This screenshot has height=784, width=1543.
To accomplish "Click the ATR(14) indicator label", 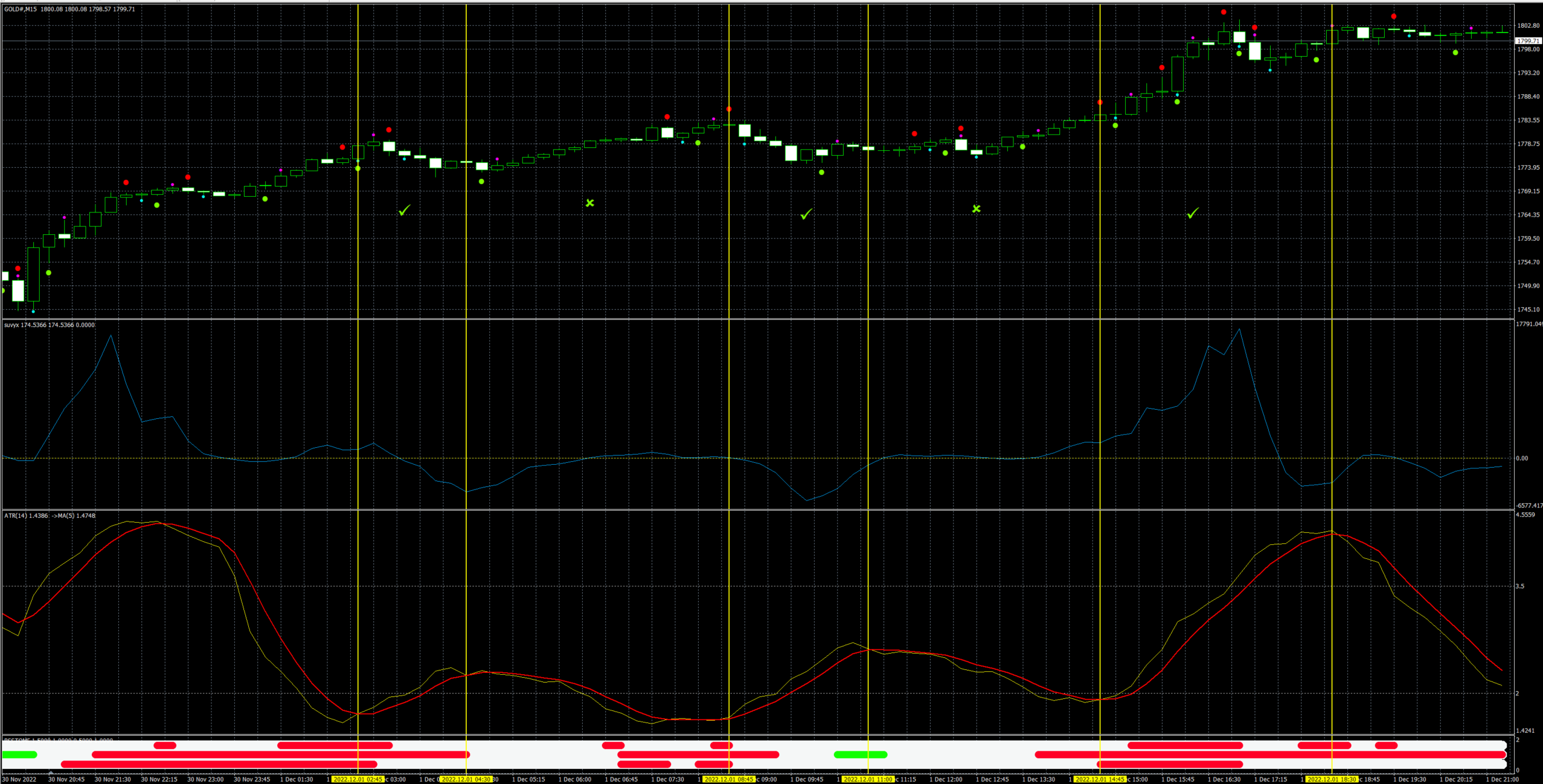I will [x=16, y=515].
